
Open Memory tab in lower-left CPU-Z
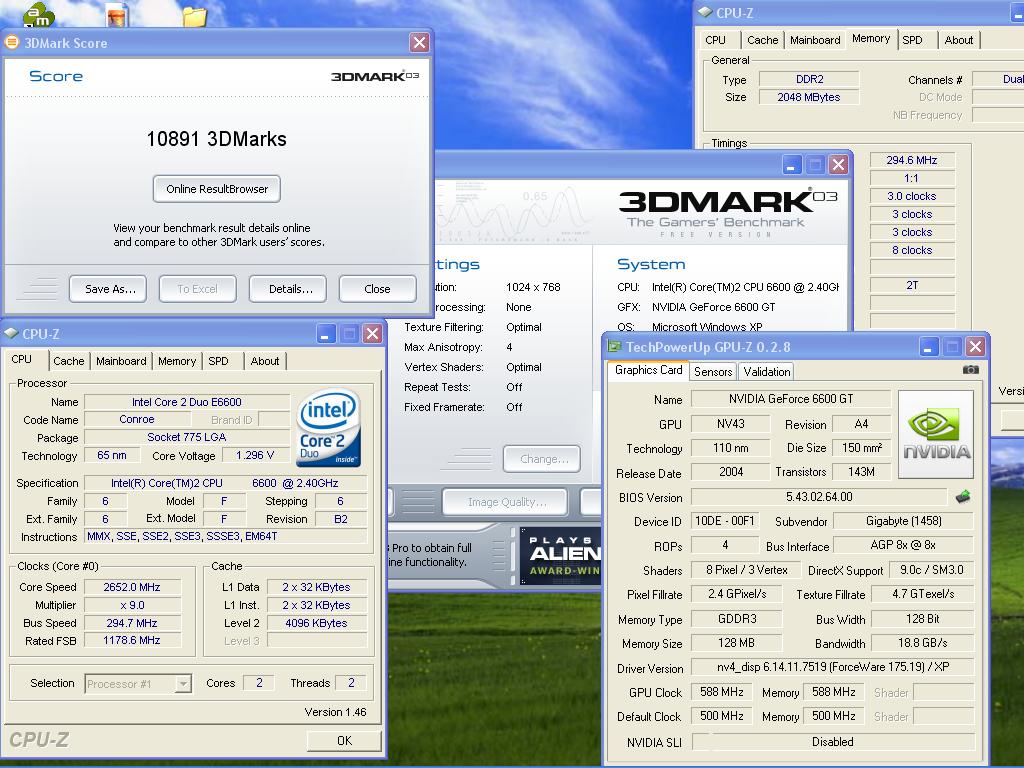(177, 361)
